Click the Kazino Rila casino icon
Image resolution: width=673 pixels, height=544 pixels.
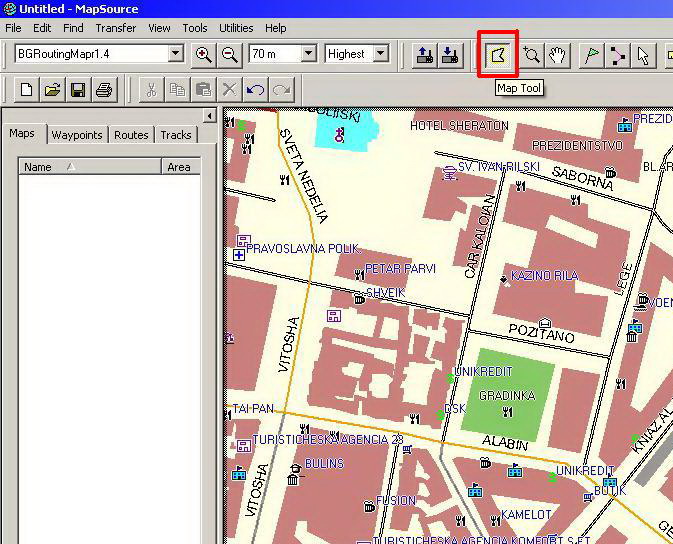505,280
